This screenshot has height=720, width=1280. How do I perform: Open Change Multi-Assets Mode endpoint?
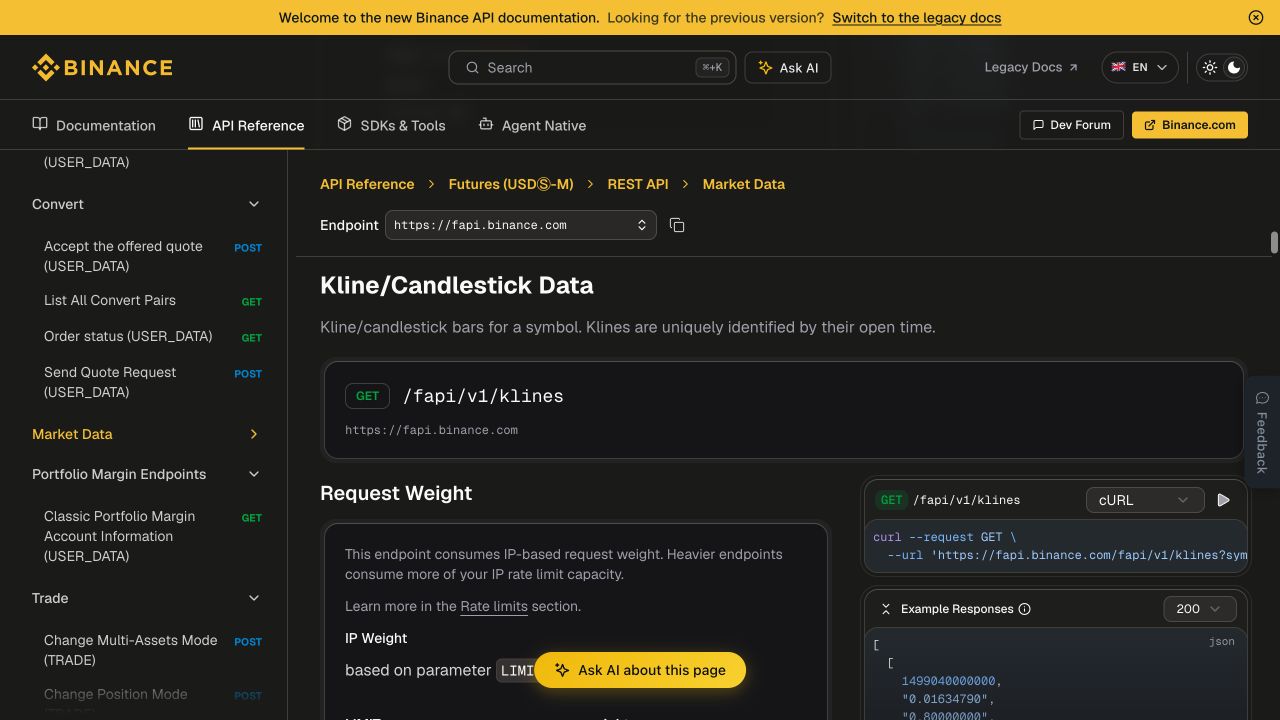tap(153, 650)
